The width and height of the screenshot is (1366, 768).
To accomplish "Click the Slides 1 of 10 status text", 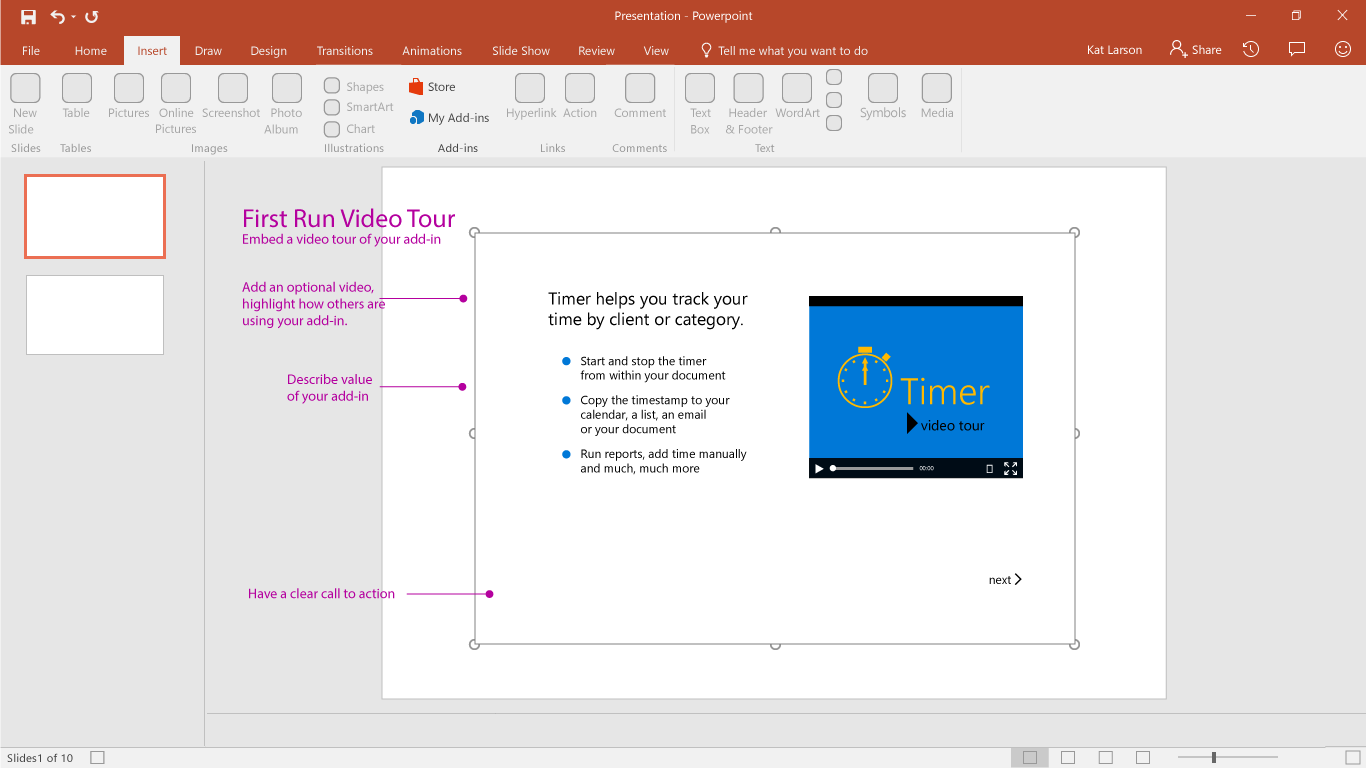I will click(40, 758).
